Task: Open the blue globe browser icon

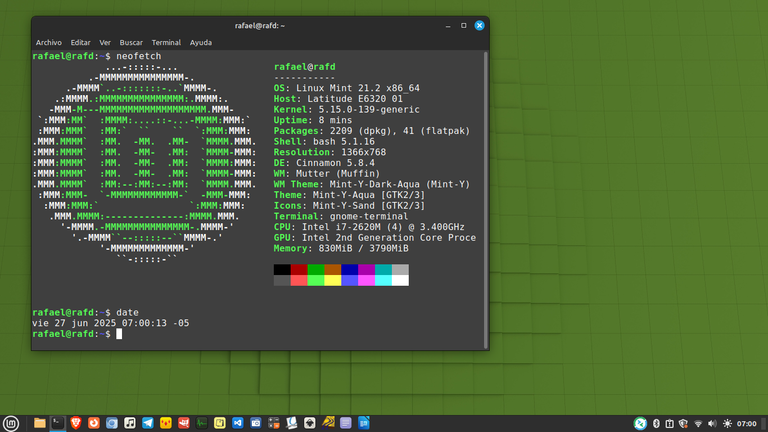Action: (x=112, y=423)
